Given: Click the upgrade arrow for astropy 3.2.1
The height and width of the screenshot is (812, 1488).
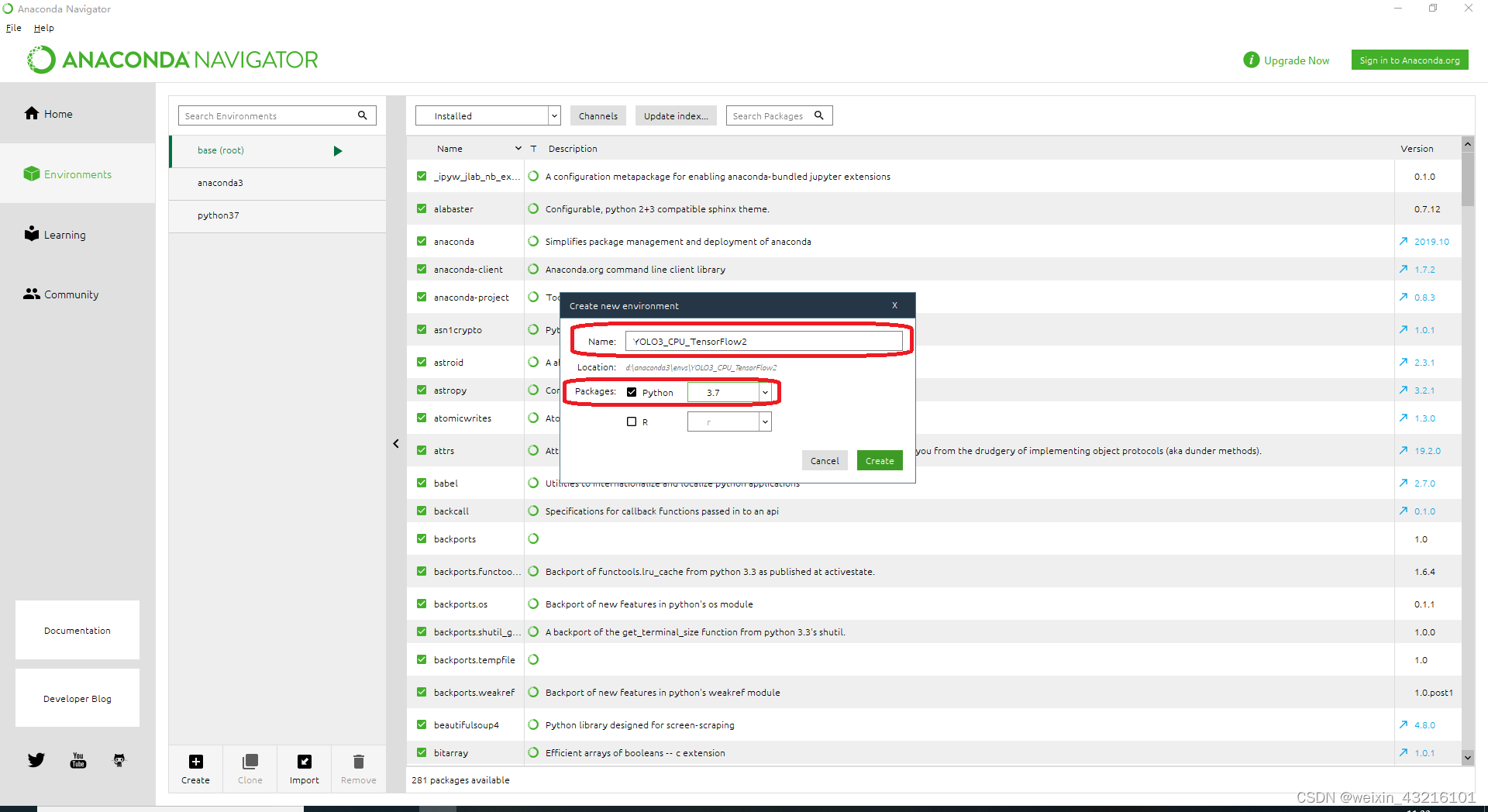Looking at the screenshot, I should [x=1404, y=391].
